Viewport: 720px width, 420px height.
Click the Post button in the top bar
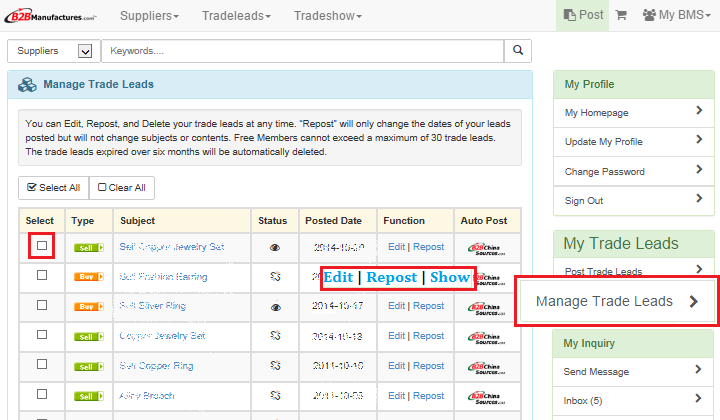tap(583, 16)
